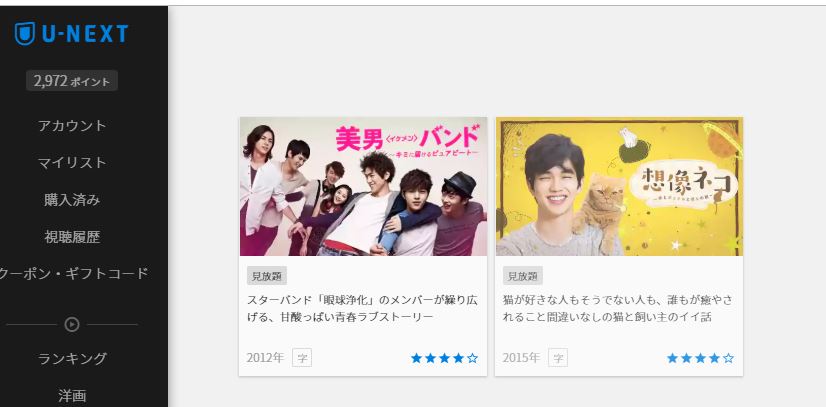Open the アカウント menu item
The height and width of the screenshot is (407, 826).
pos(72,126)
